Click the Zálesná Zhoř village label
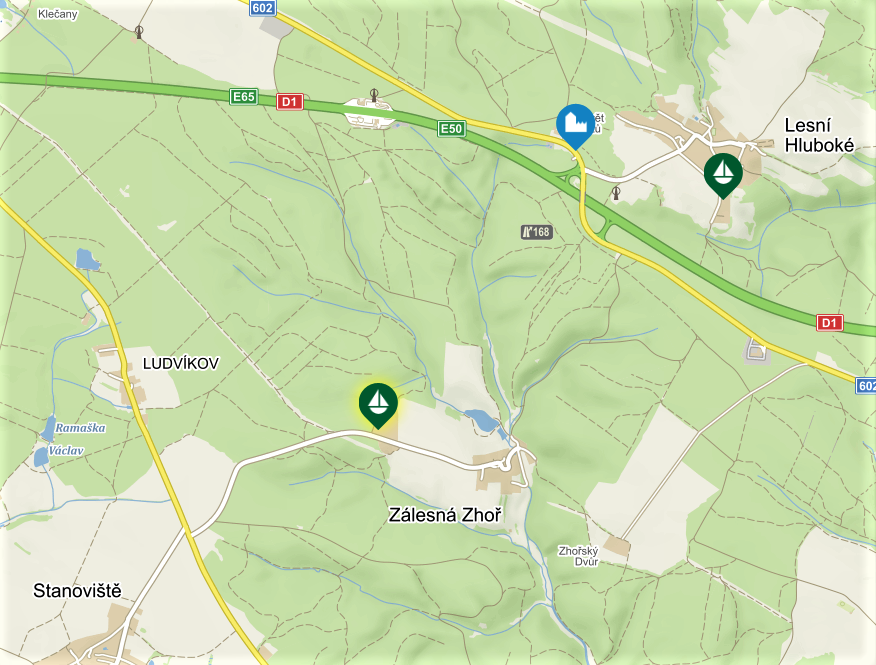This screenshot has width=876, height=665. 445,515
